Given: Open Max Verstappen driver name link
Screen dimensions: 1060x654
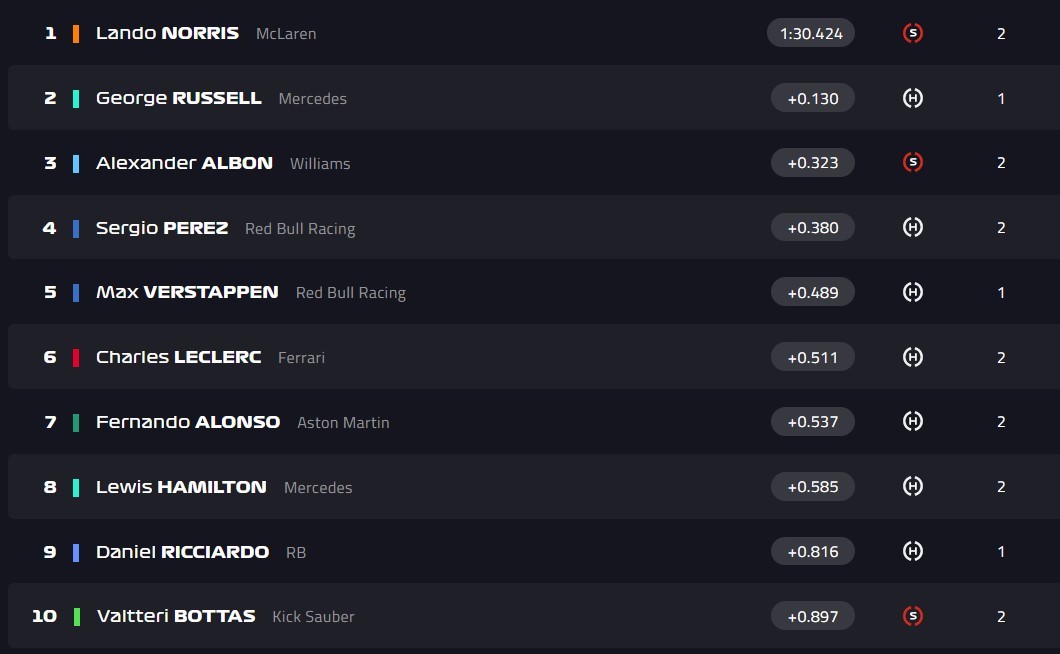Looking at the screenshot, I should pyautogui.click(x=187, y=292).
